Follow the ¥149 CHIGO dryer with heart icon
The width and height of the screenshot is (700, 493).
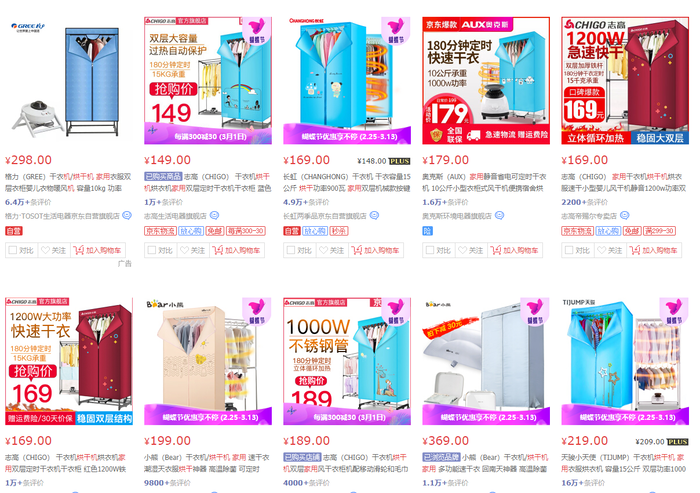[x=191, y=250]
